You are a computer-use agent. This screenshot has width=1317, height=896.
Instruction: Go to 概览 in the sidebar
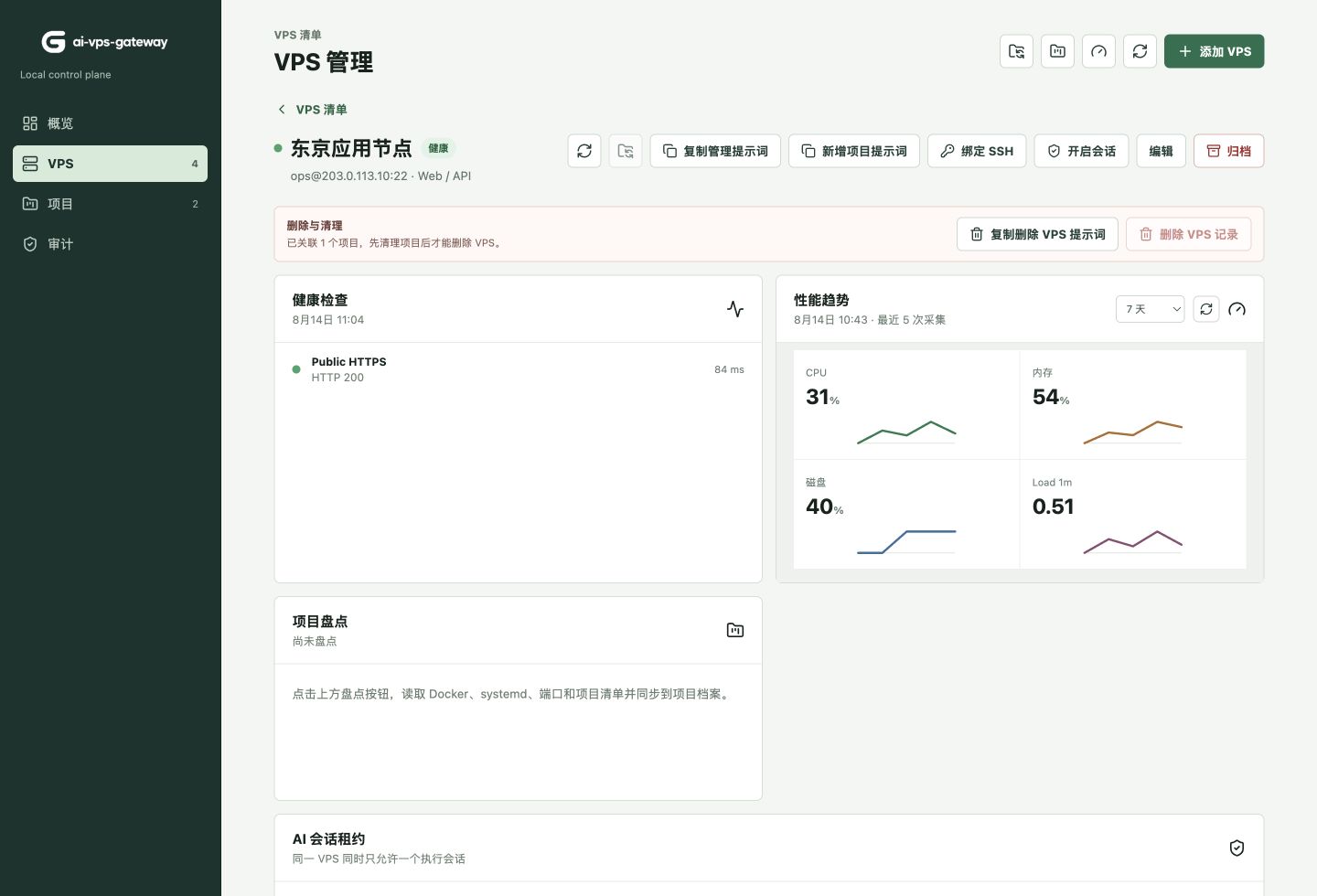click(110, 123)
